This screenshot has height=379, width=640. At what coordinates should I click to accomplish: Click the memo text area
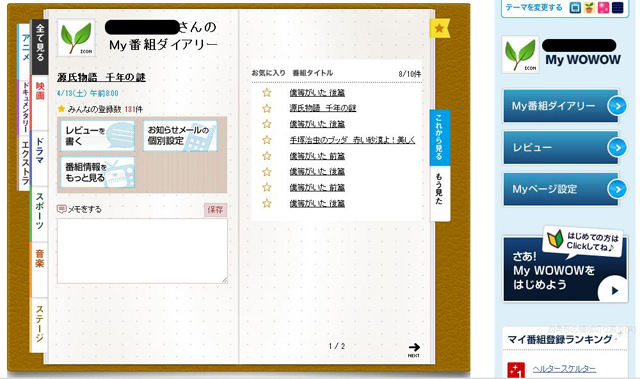pos(142,251)
